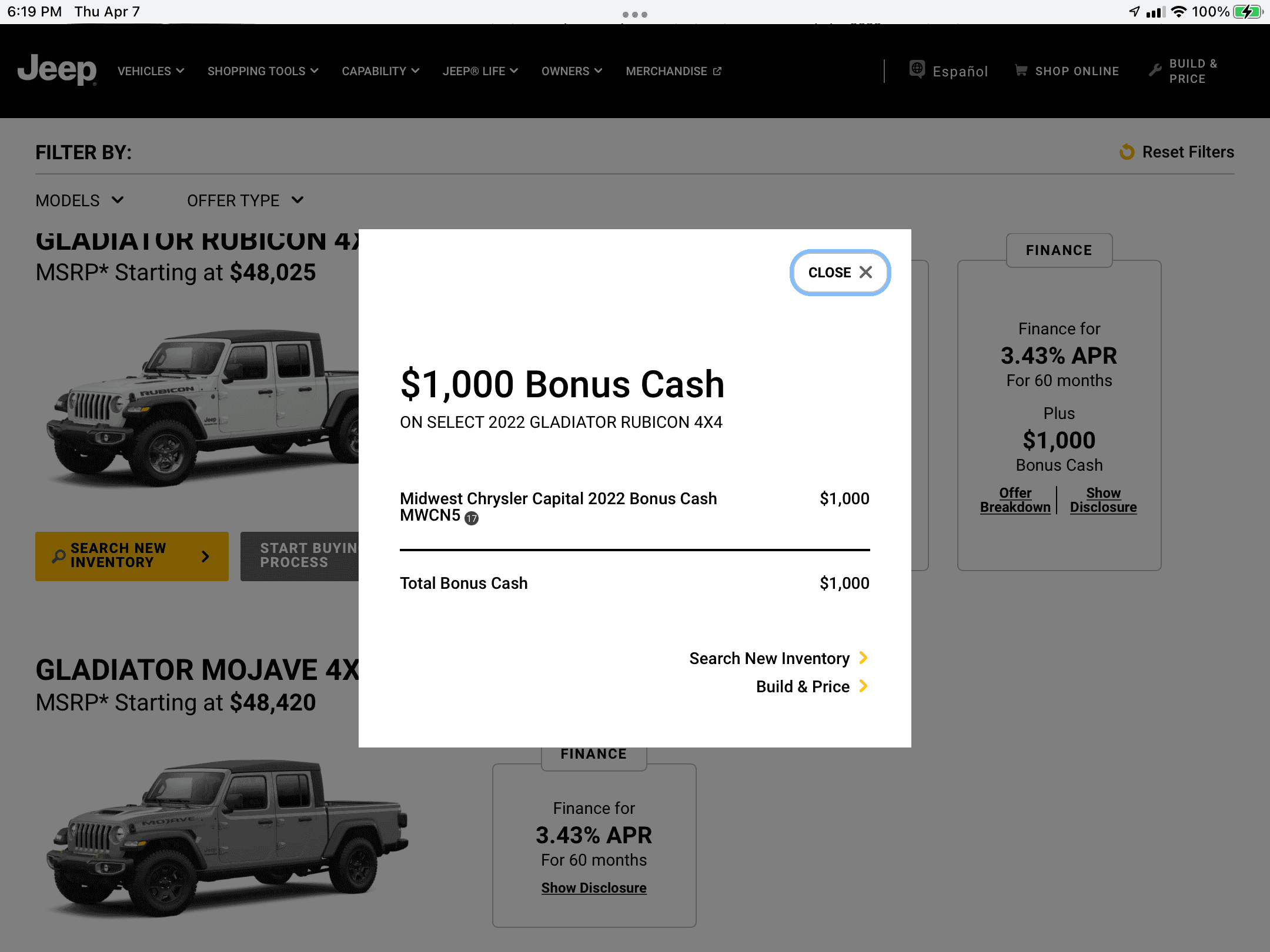Click the "$48,420" Mojave MSRP price
1270x952 pixels.
[273, 702]
